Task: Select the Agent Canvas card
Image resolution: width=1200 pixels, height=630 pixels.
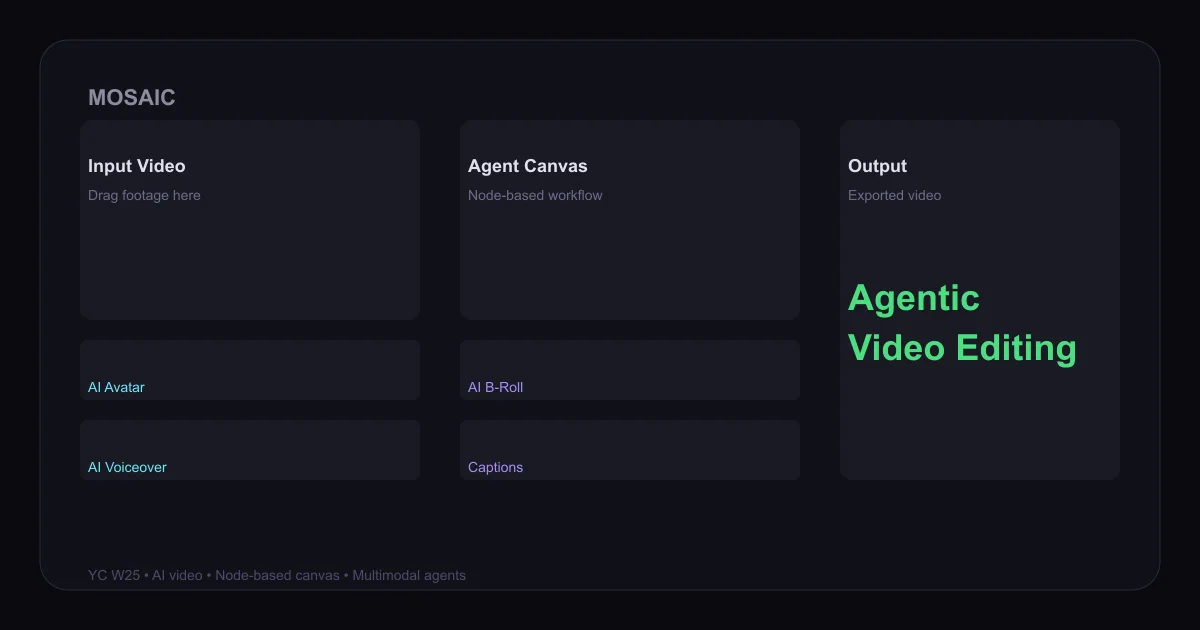Action: [x=630, y=220]
